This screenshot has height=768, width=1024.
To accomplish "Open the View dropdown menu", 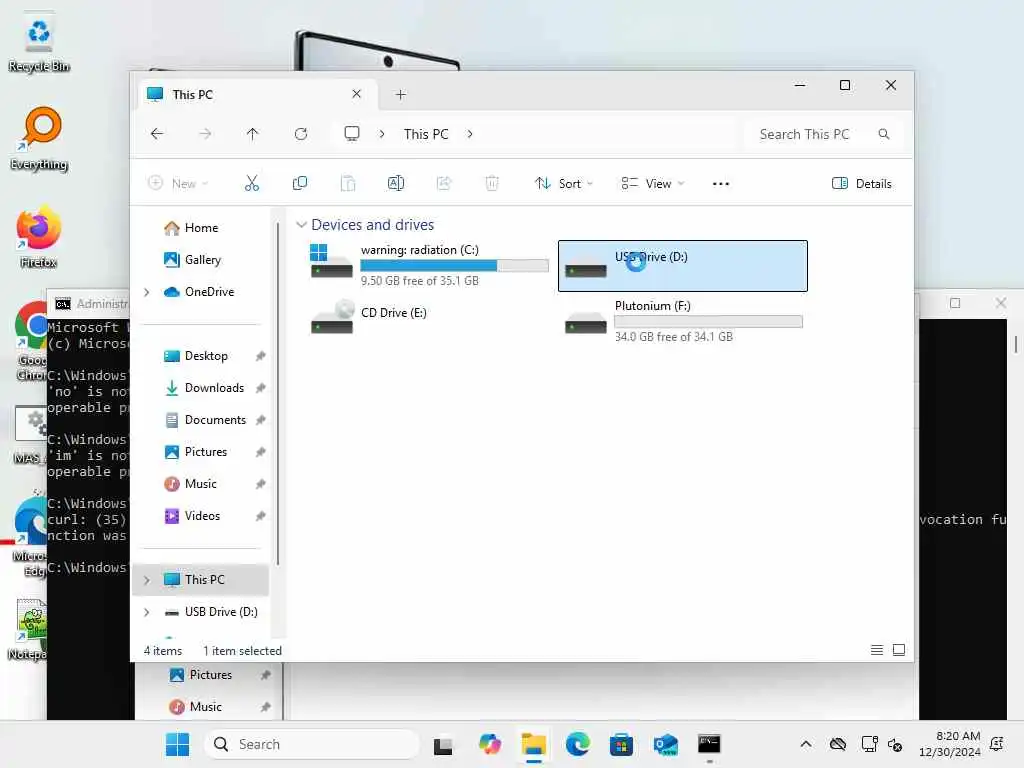I will (652, 184).
